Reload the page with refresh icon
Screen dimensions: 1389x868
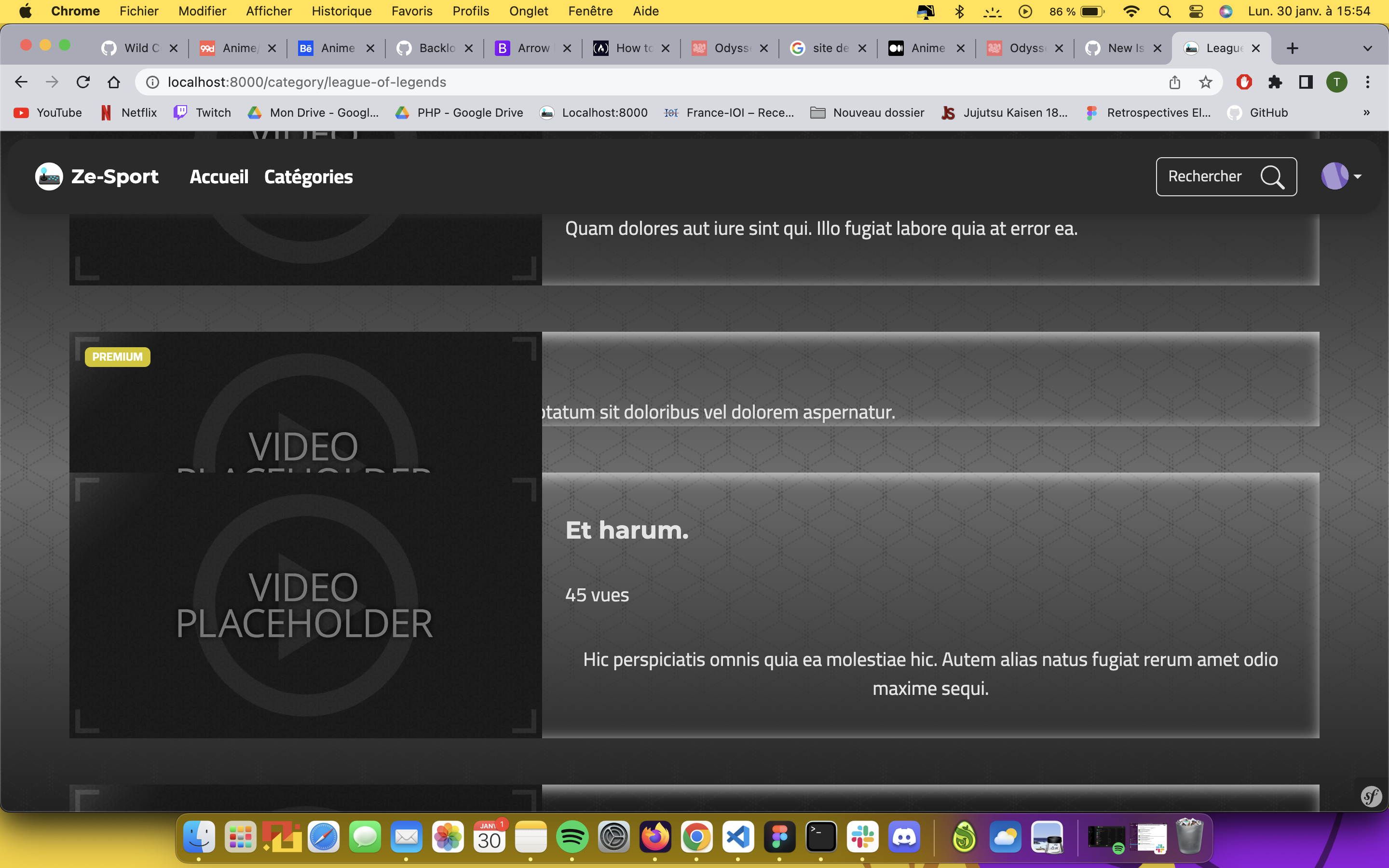point(83,82)
